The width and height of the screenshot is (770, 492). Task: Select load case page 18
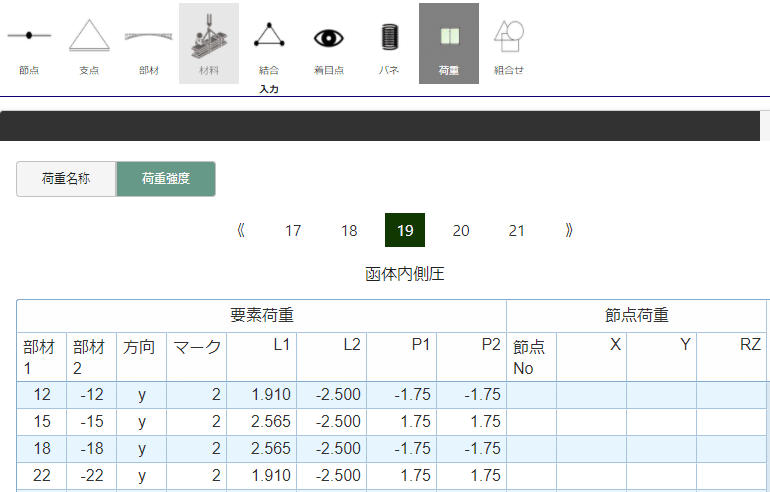[x=349, y=230]
